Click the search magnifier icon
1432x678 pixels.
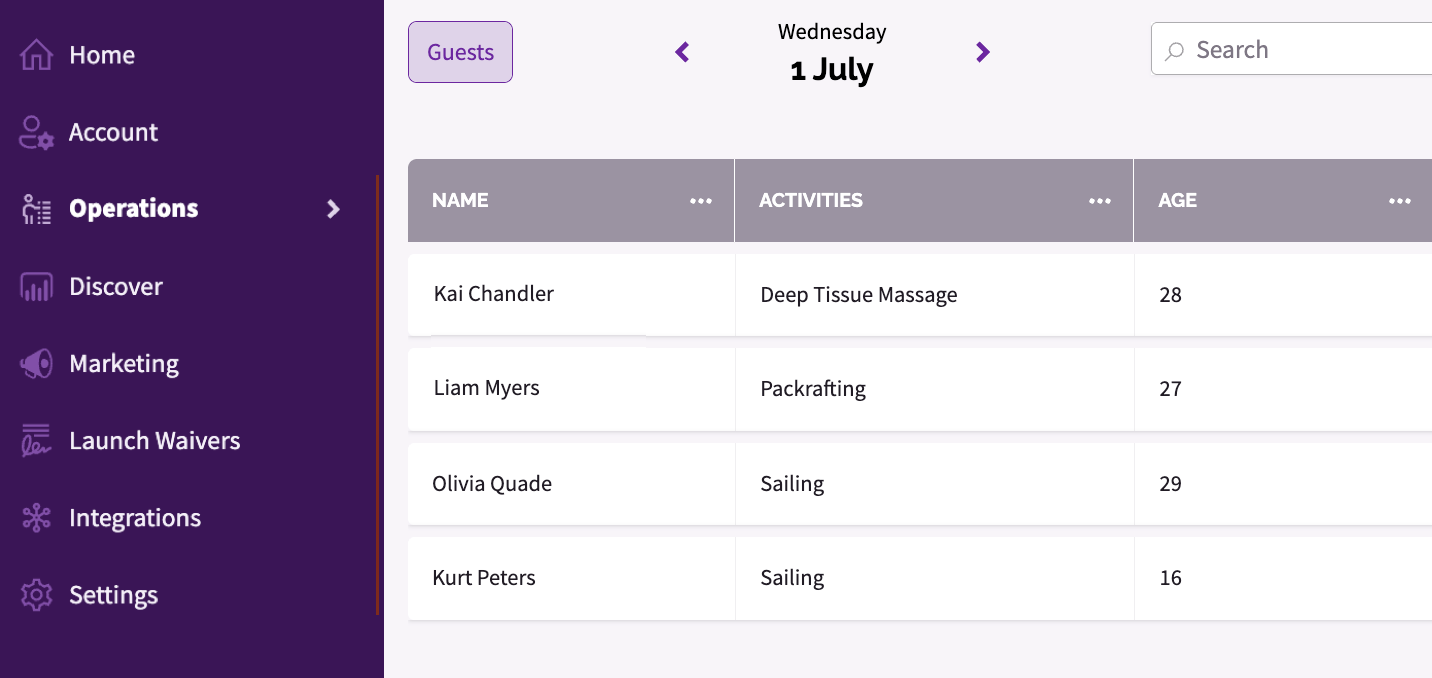click(1176, 50)
